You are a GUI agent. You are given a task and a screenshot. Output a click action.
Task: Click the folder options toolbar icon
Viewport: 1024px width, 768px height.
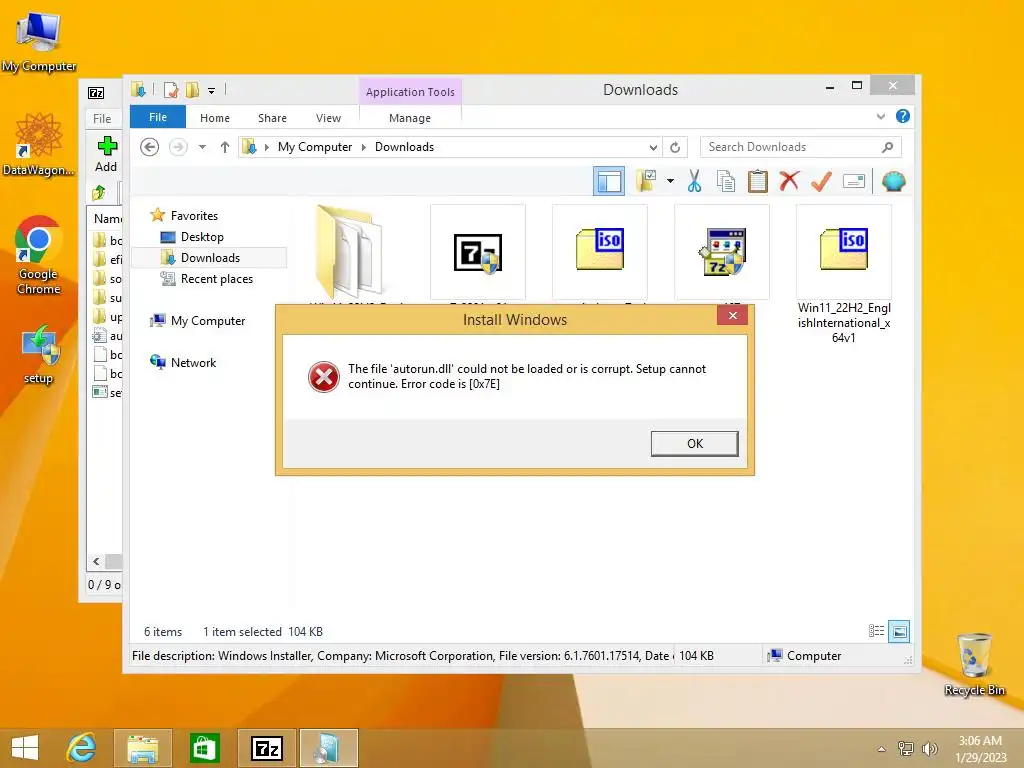click(647, 181)
